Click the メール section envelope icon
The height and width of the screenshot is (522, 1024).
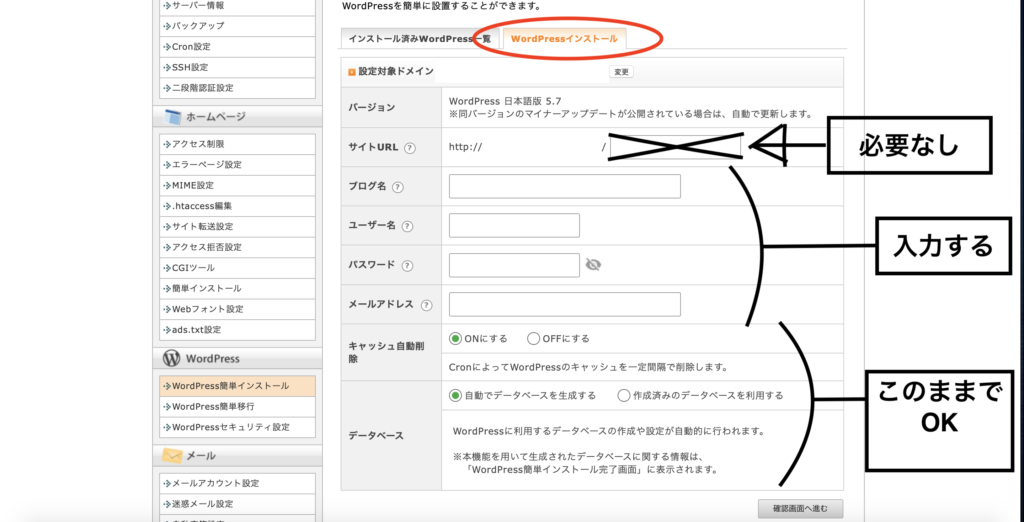pos(172,455)
